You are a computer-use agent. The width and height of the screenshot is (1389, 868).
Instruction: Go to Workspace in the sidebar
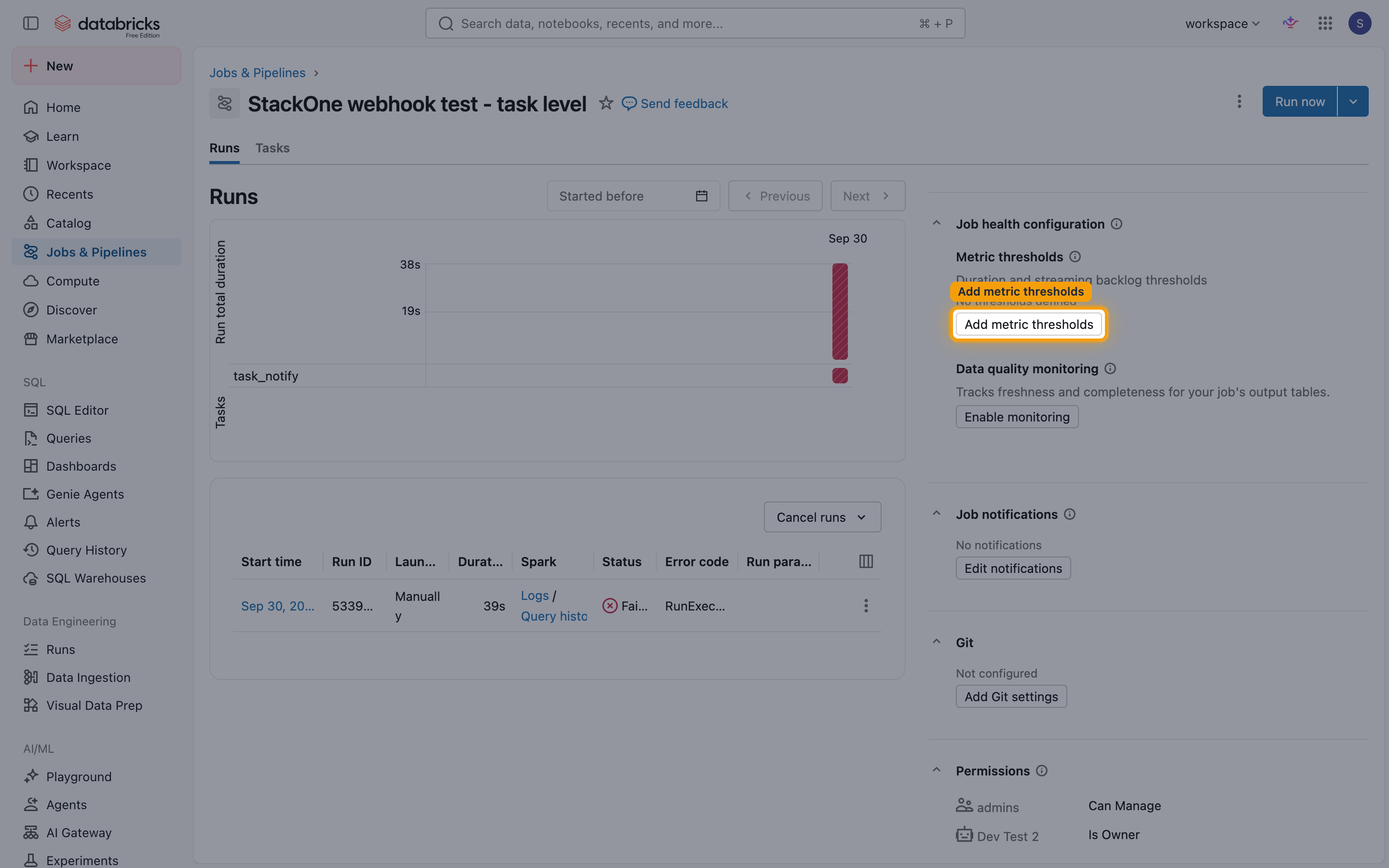(x=96, y=165)
